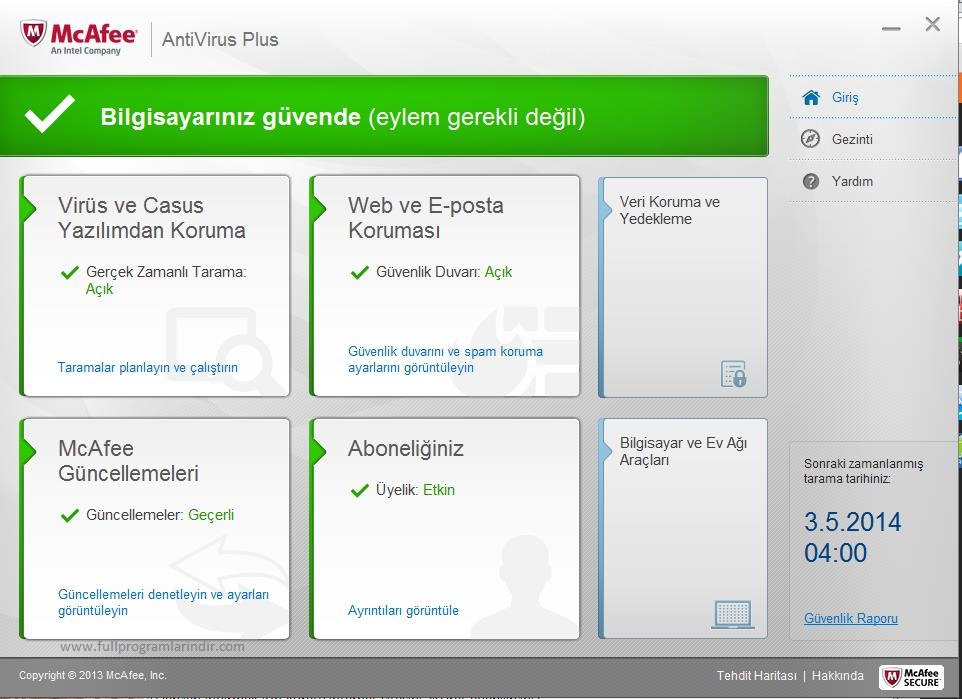Expand the Veri Koruma ve Yedekleme arrow

(607, 210)
